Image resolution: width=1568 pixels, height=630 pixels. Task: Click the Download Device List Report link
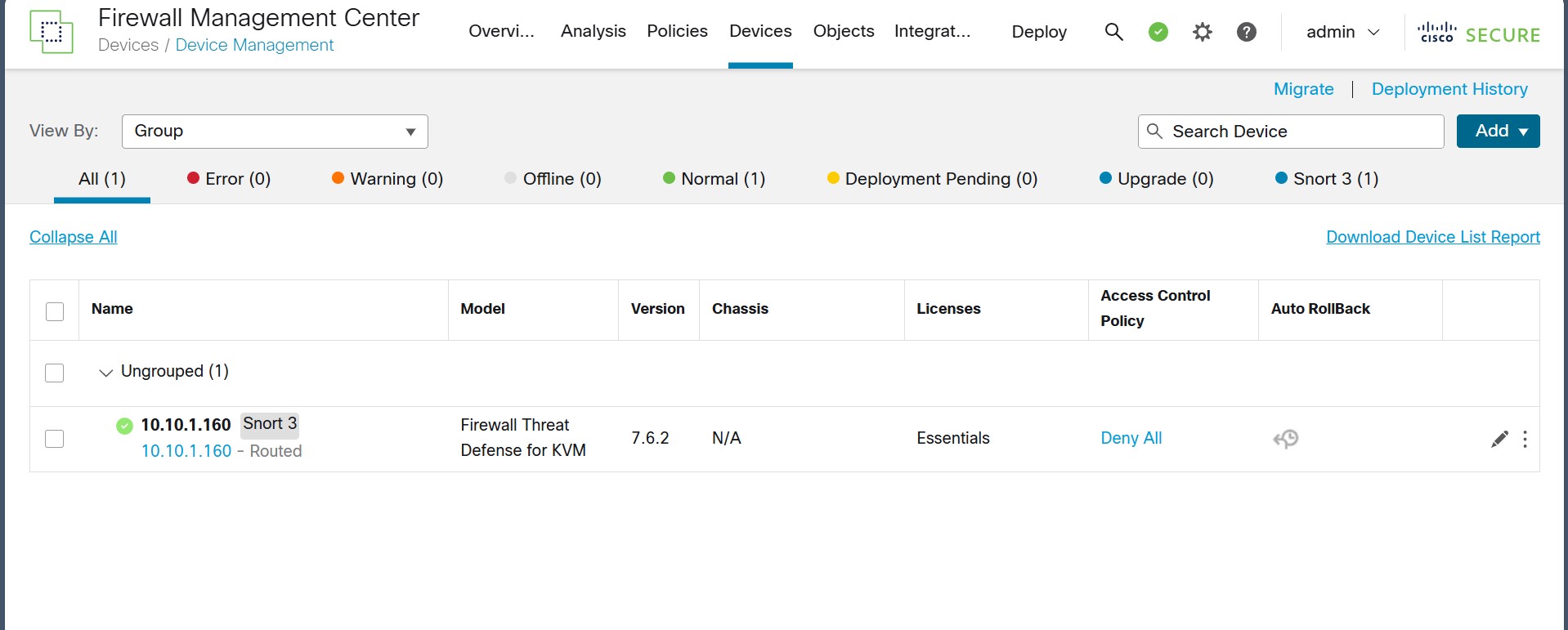click(1432, 237)
